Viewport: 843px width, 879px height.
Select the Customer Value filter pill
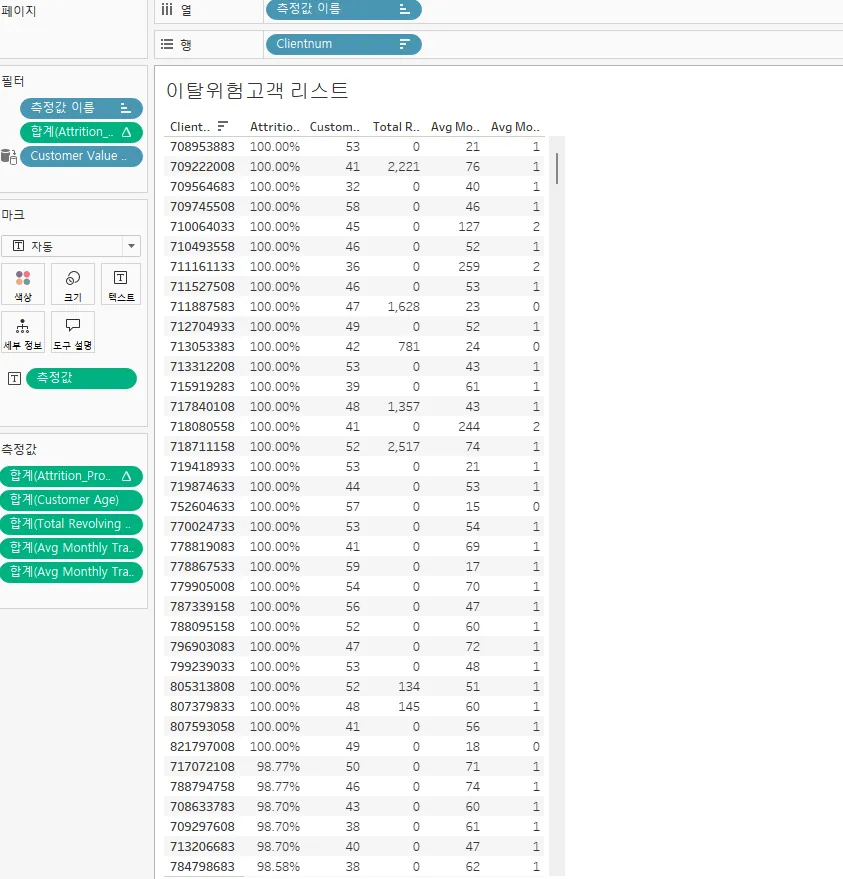pyautogui.click(x=81, y=156)
